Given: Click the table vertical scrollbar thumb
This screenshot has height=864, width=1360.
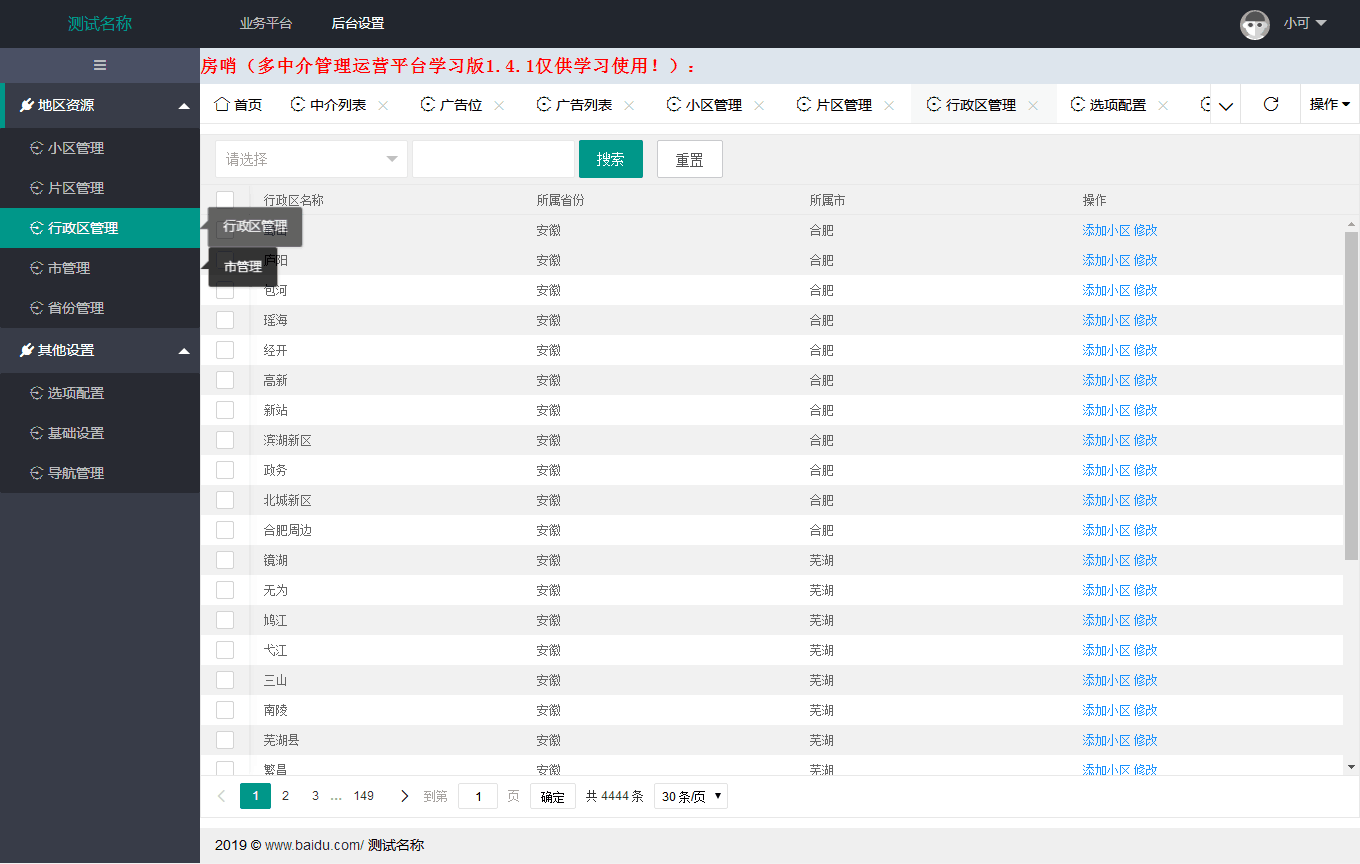Looking at the screenshot, I should tap(1352, 395).
